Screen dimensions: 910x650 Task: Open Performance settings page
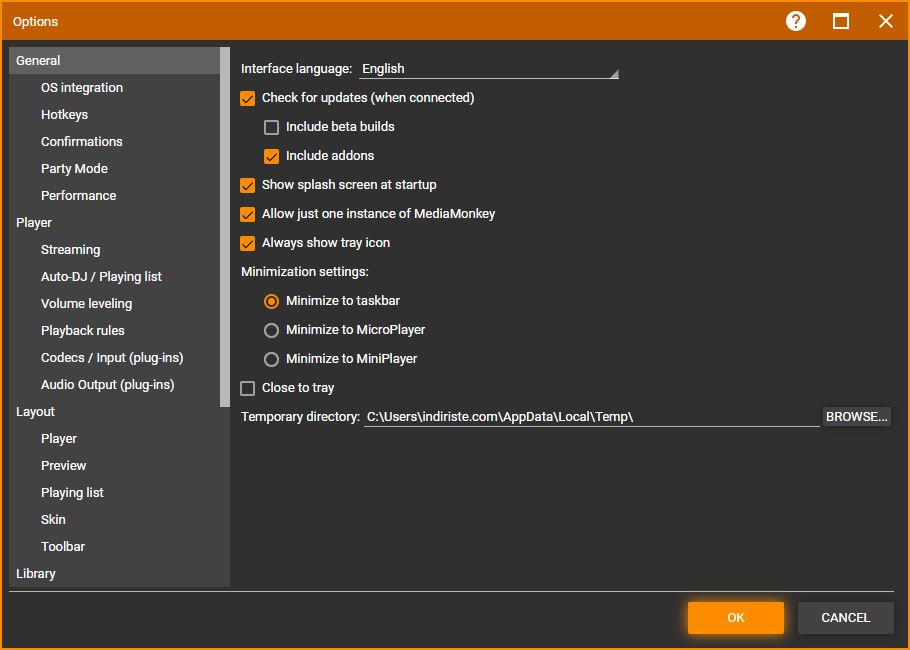tap(78, 196)
